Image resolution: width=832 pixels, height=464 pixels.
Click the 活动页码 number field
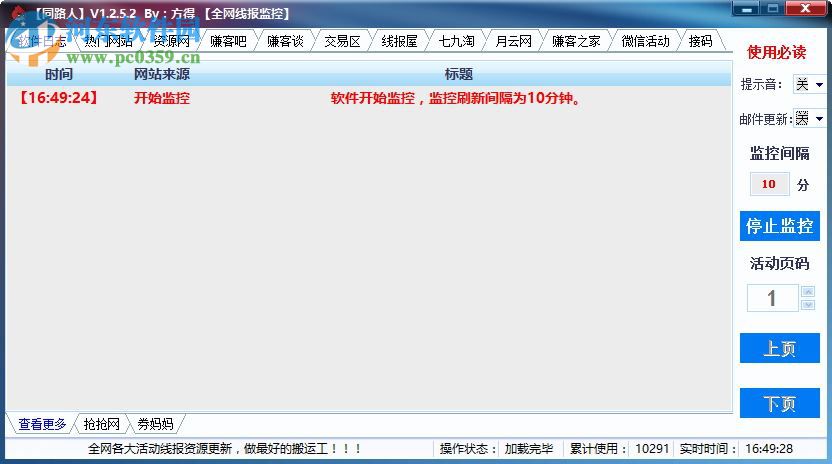(773, 298)
